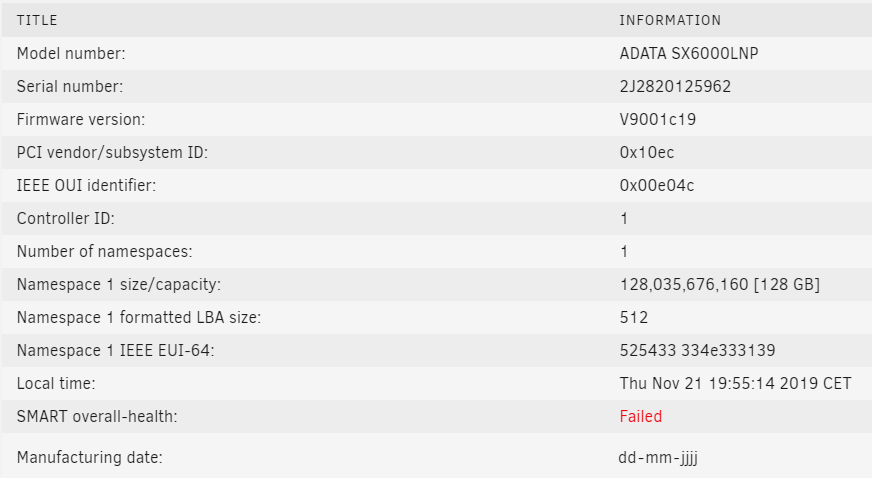Click the PCI vendor ID 0x10ec
The width and height of the screenshot is (872, 478).
tap(647, 152)
